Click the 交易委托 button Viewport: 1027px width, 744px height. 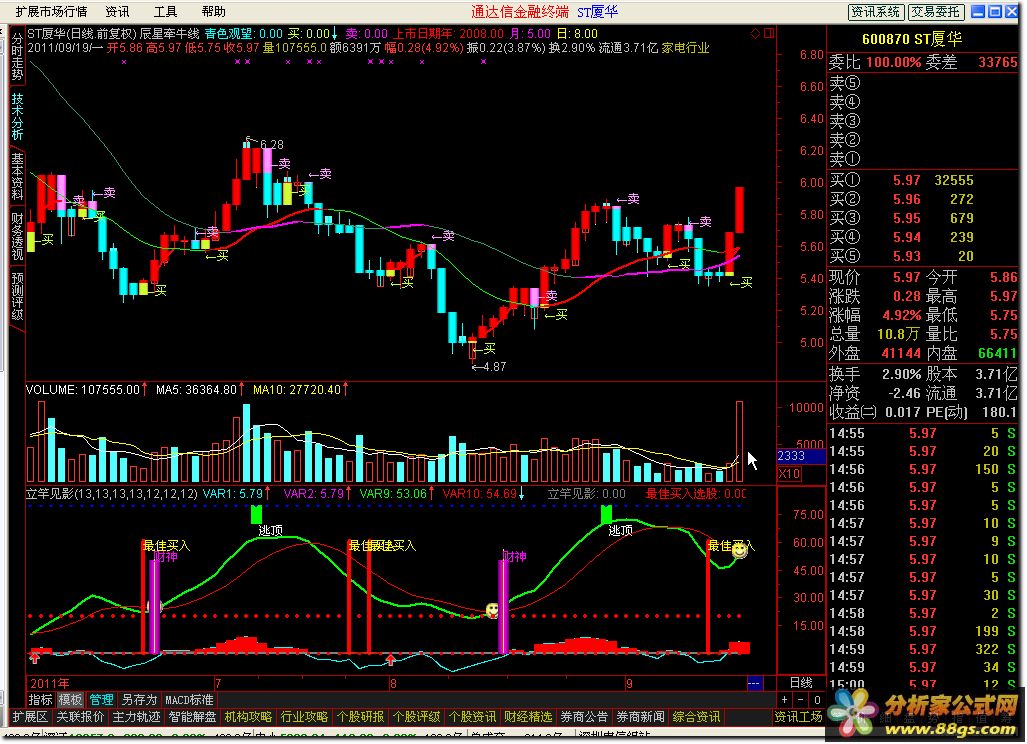[x=935, y=12]
